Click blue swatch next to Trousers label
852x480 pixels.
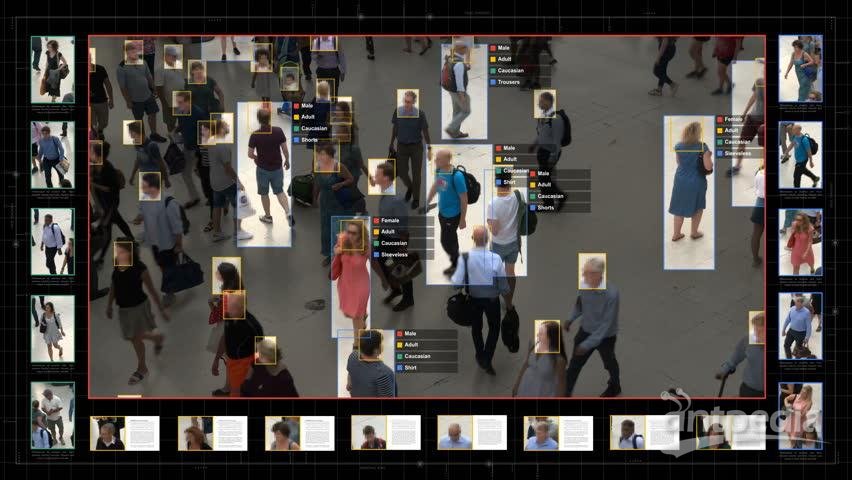tap(493, 82)
